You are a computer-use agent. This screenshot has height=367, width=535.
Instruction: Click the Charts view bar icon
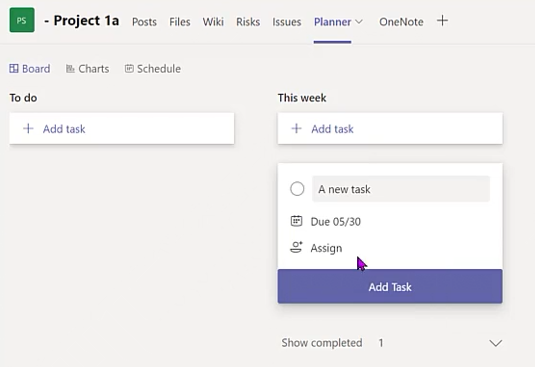[70, 69]
